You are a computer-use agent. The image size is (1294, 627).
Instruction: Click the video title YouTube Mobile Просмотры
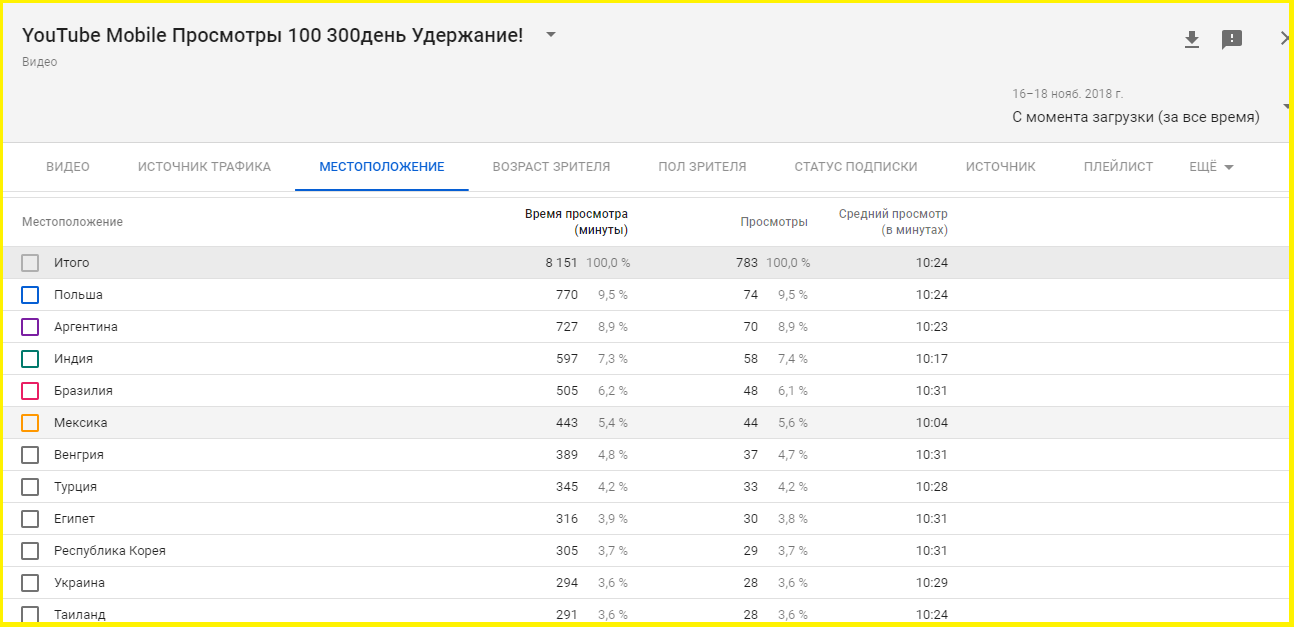pos(272,35)
